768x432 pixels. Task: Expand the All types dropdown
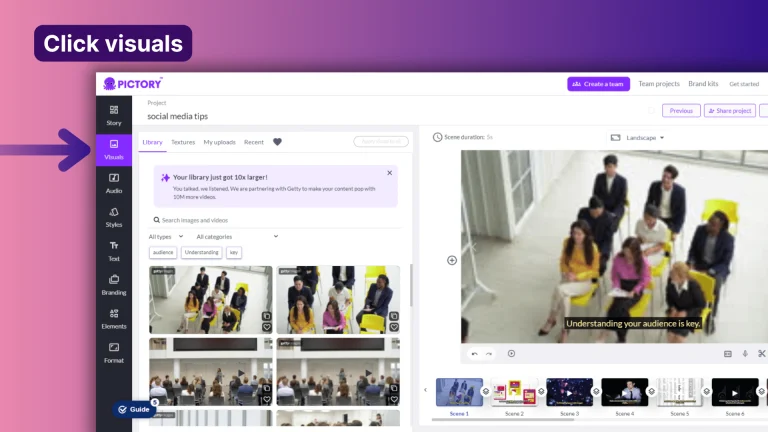[165, 236]
